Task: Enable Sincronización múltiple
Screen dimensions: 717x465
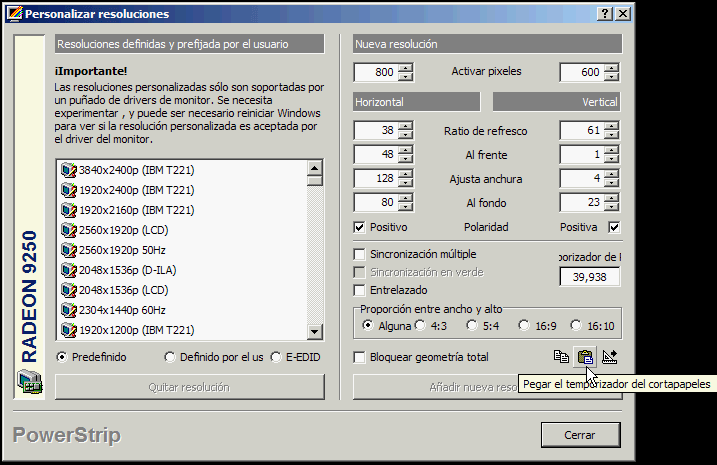Action: point(359,254)
